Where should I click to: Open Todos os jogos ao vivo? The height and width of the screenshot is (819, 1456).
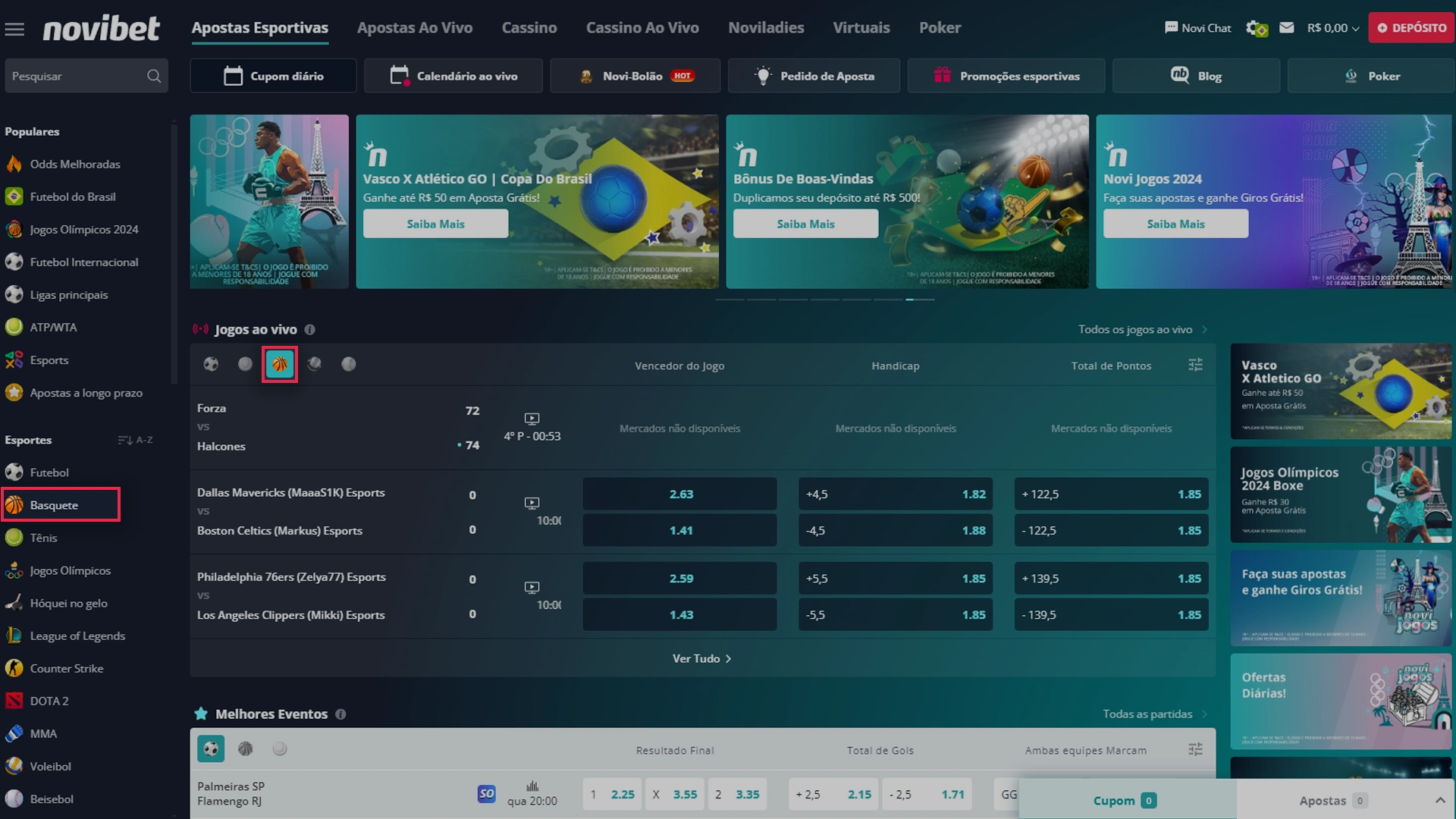coord(1143,329)
